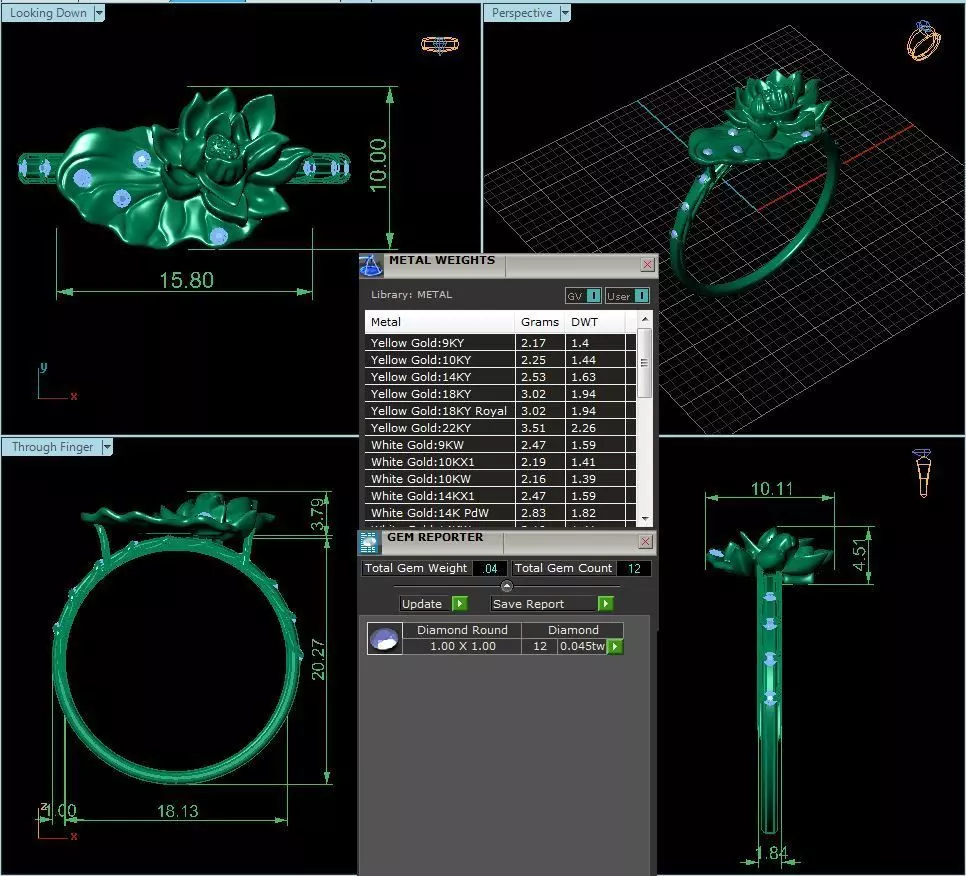Click the 10.11 dimension in the side view

click(771, 489)
